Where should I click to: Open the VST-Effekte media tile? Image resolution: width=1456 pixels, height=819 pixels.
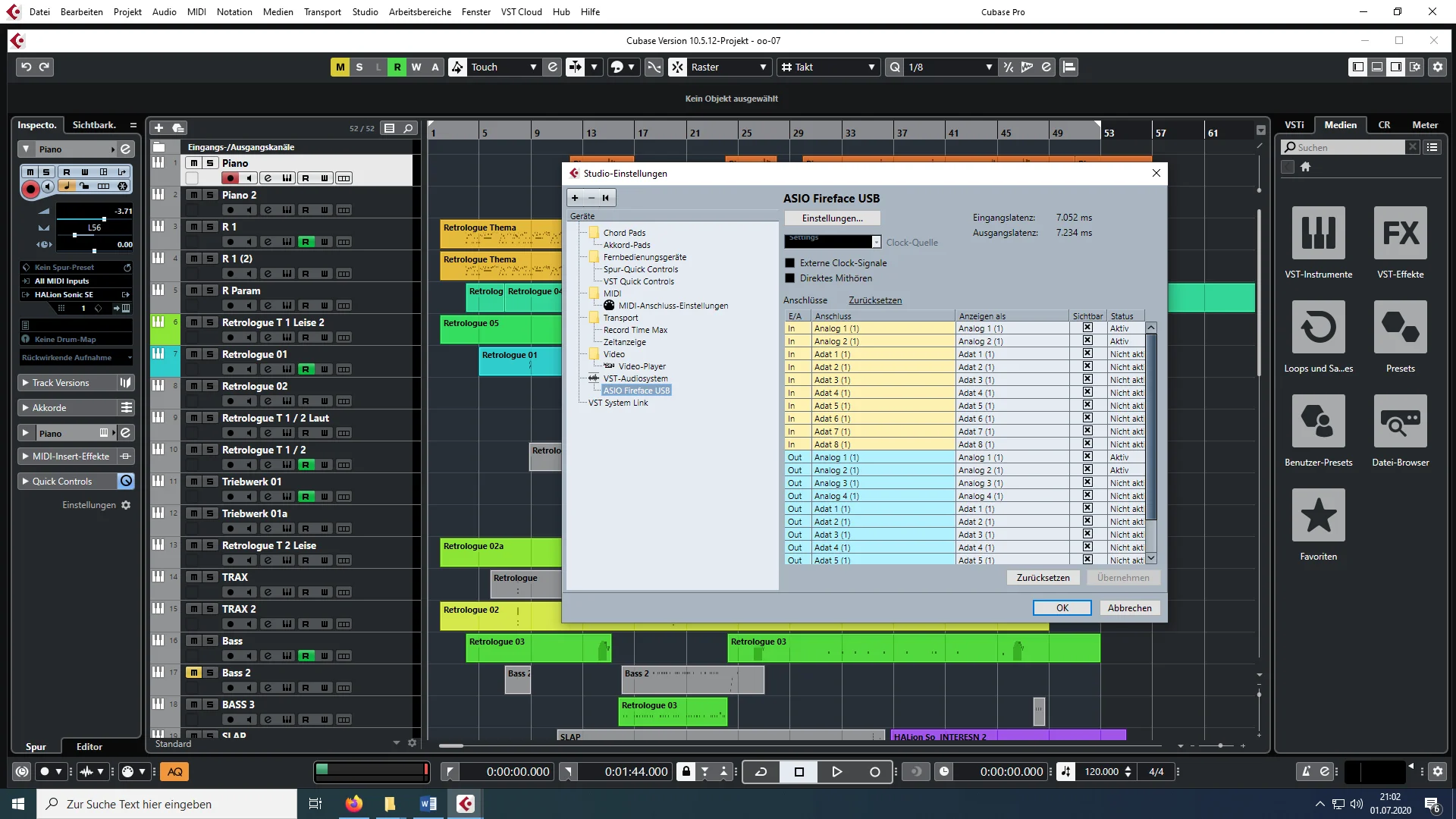[x=1400, y=234]
